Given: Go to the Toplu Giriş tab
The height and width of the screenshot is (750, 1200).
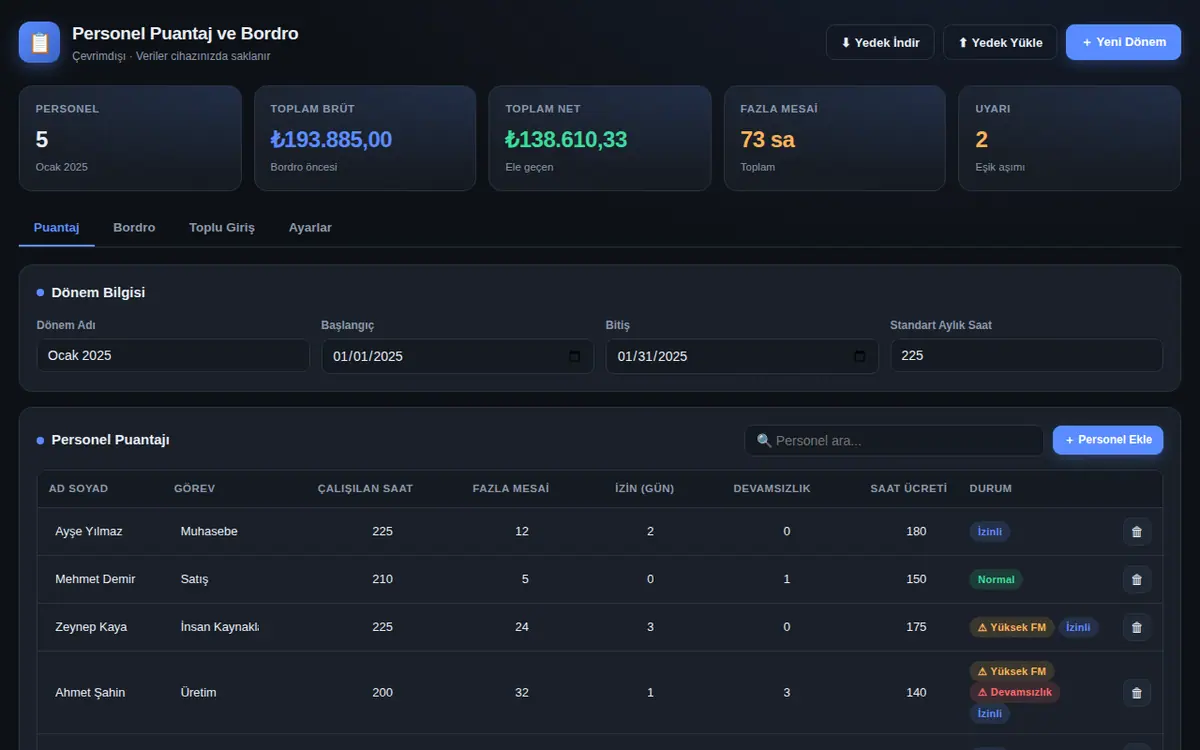Looking at the screenshot, I should (222, 228).
